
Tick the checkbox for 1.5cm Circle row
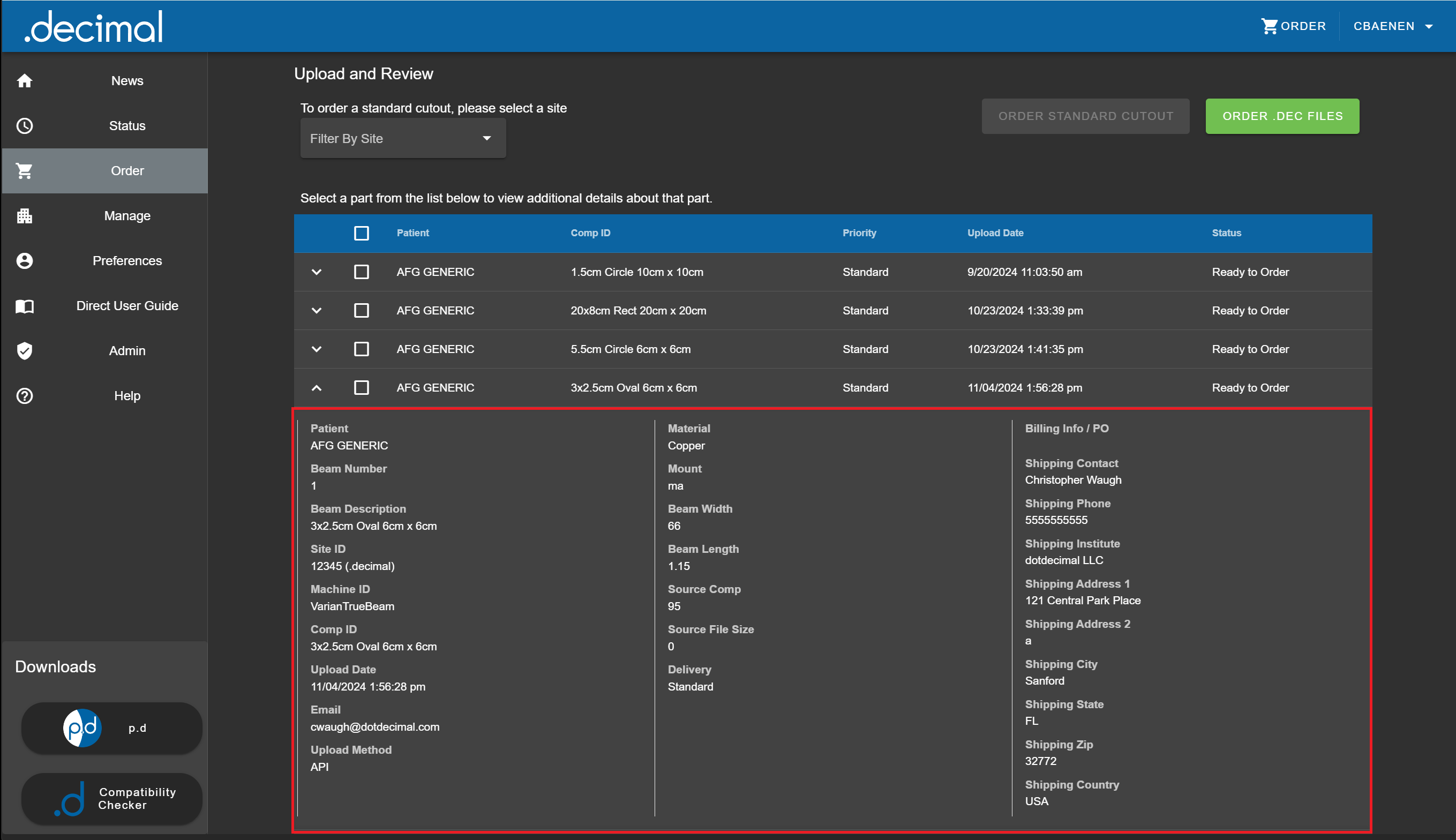[x=361, y=272]
